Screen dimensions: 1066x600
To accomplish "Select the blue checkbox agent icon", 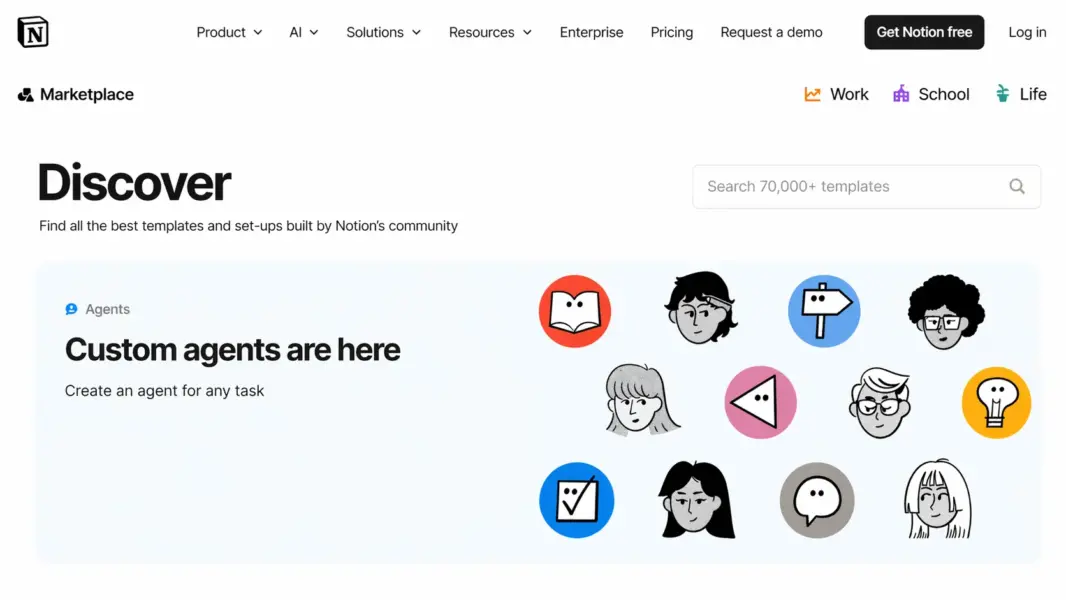I will tap(577, 500).
